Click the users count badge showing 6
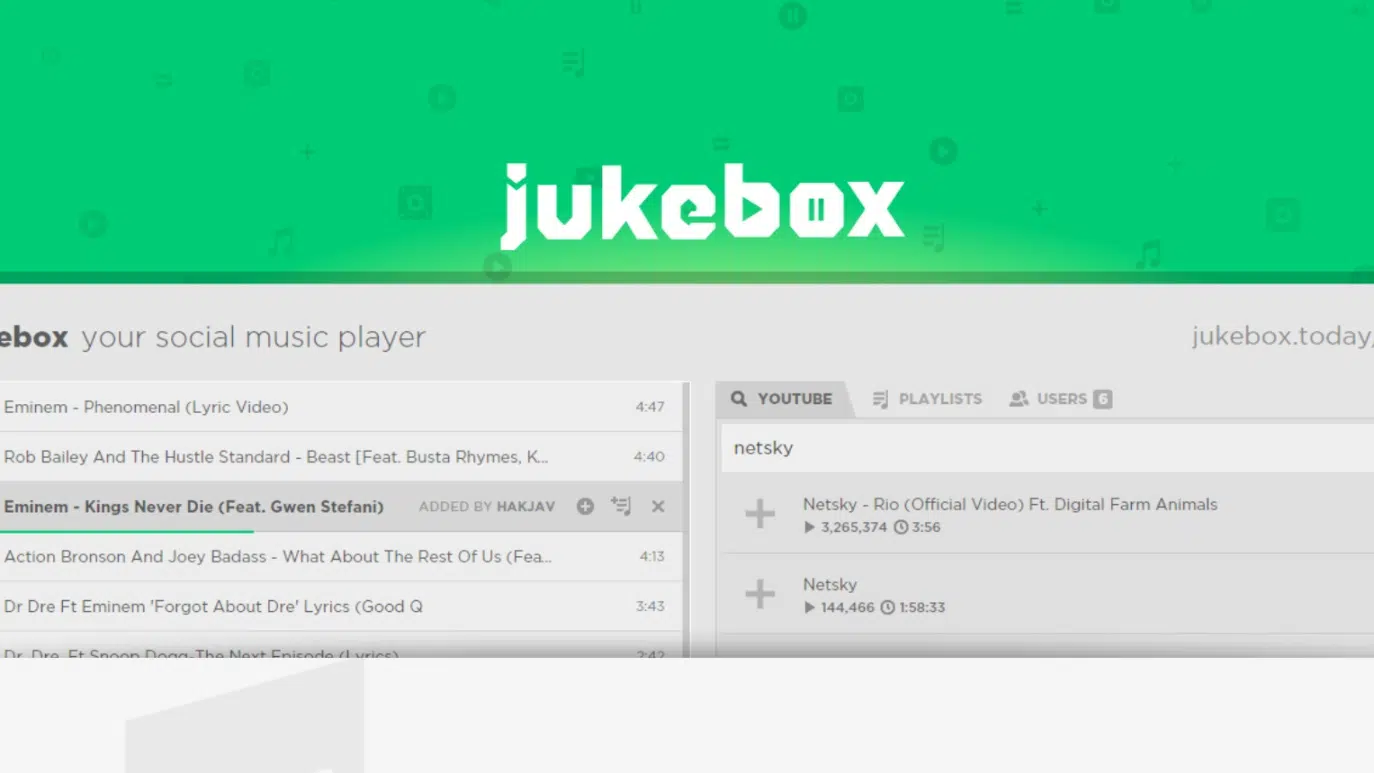The image size is (1374, 773). tap(1102, 399)
